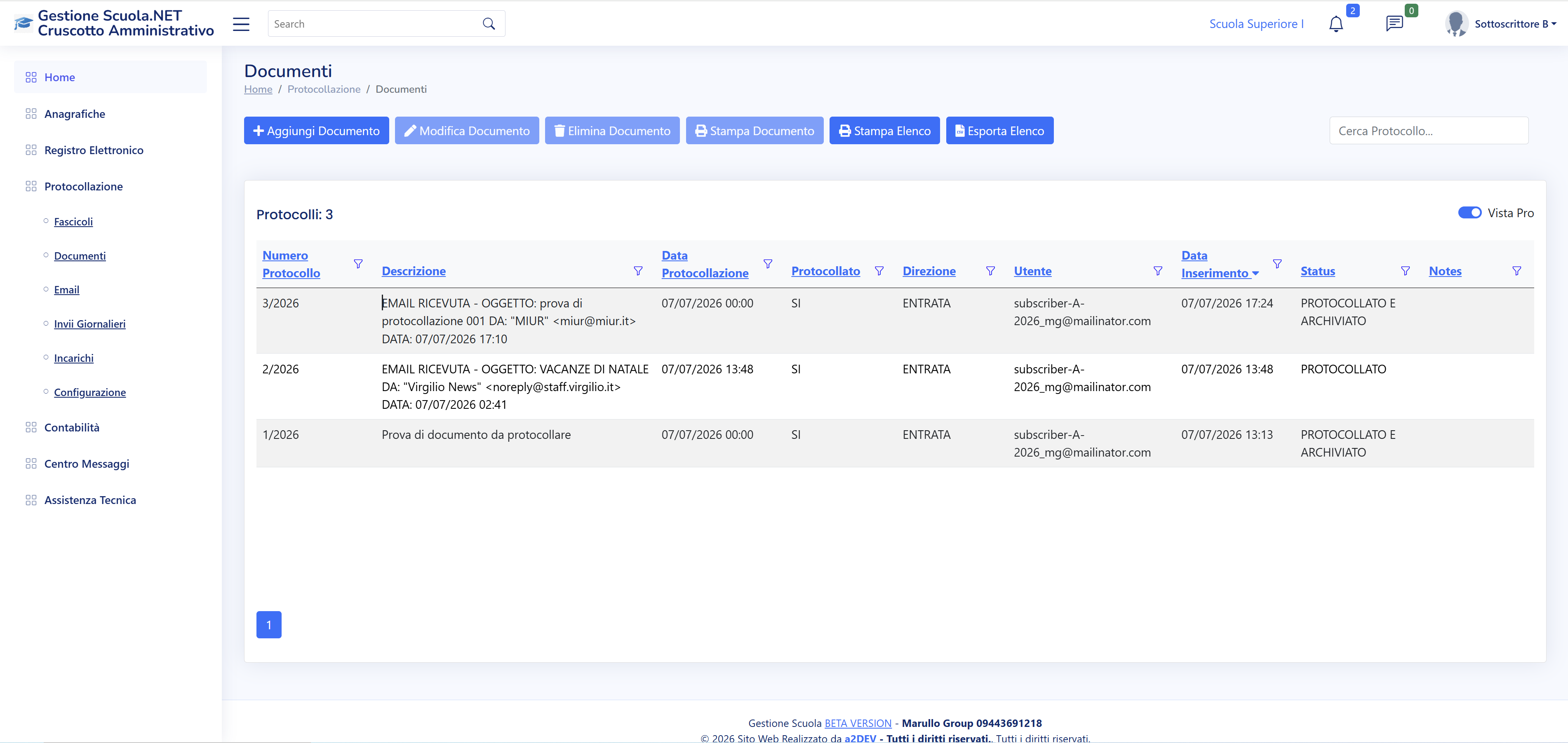The width and height of the screenshot is (1568, 743).
Task: Sort by Data Inserimento column
Action: pos(1219,264)
